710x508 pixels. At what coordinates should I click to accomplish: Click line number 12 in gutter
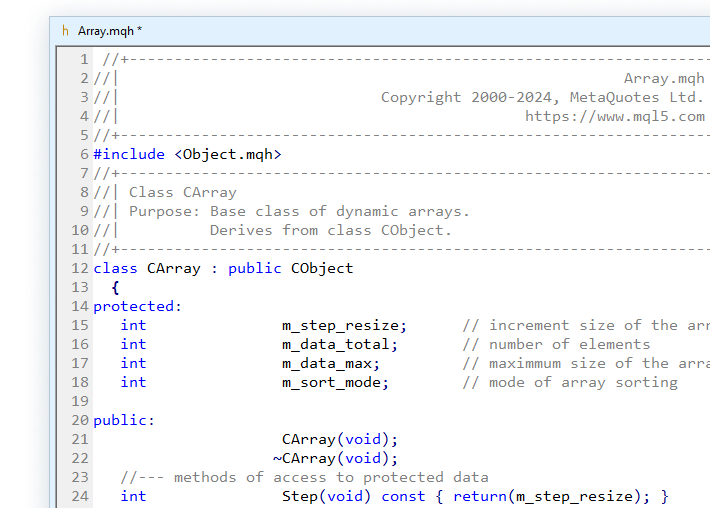80,268
